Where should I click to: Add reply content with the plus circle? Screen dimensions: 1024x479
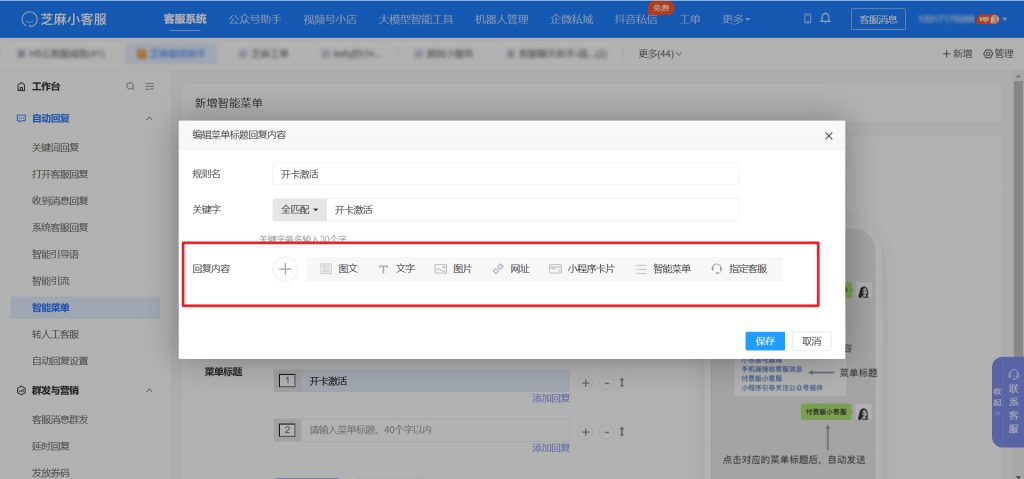pos(285,269)
